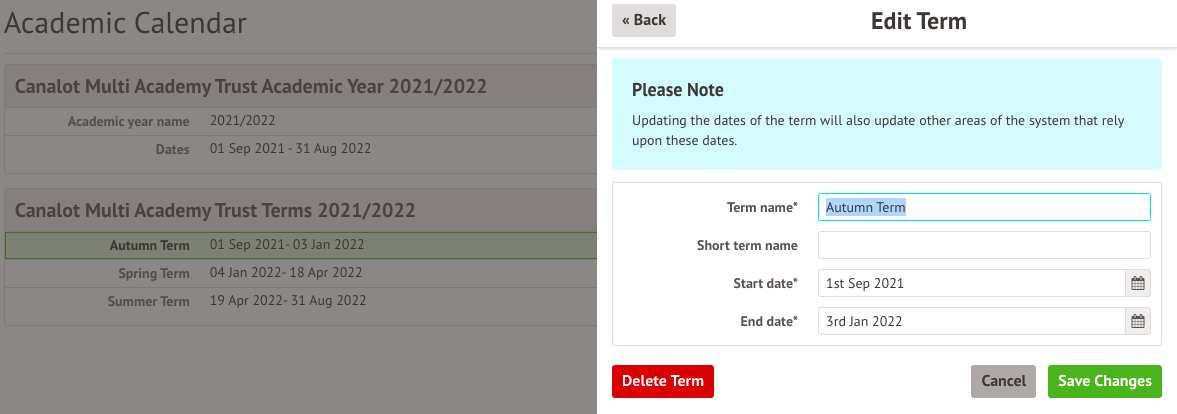Image resolution: width=1177 pixels, height=414 pixels.
Task: Select the Autumn Term row
Action: click(x=300, y=245)
